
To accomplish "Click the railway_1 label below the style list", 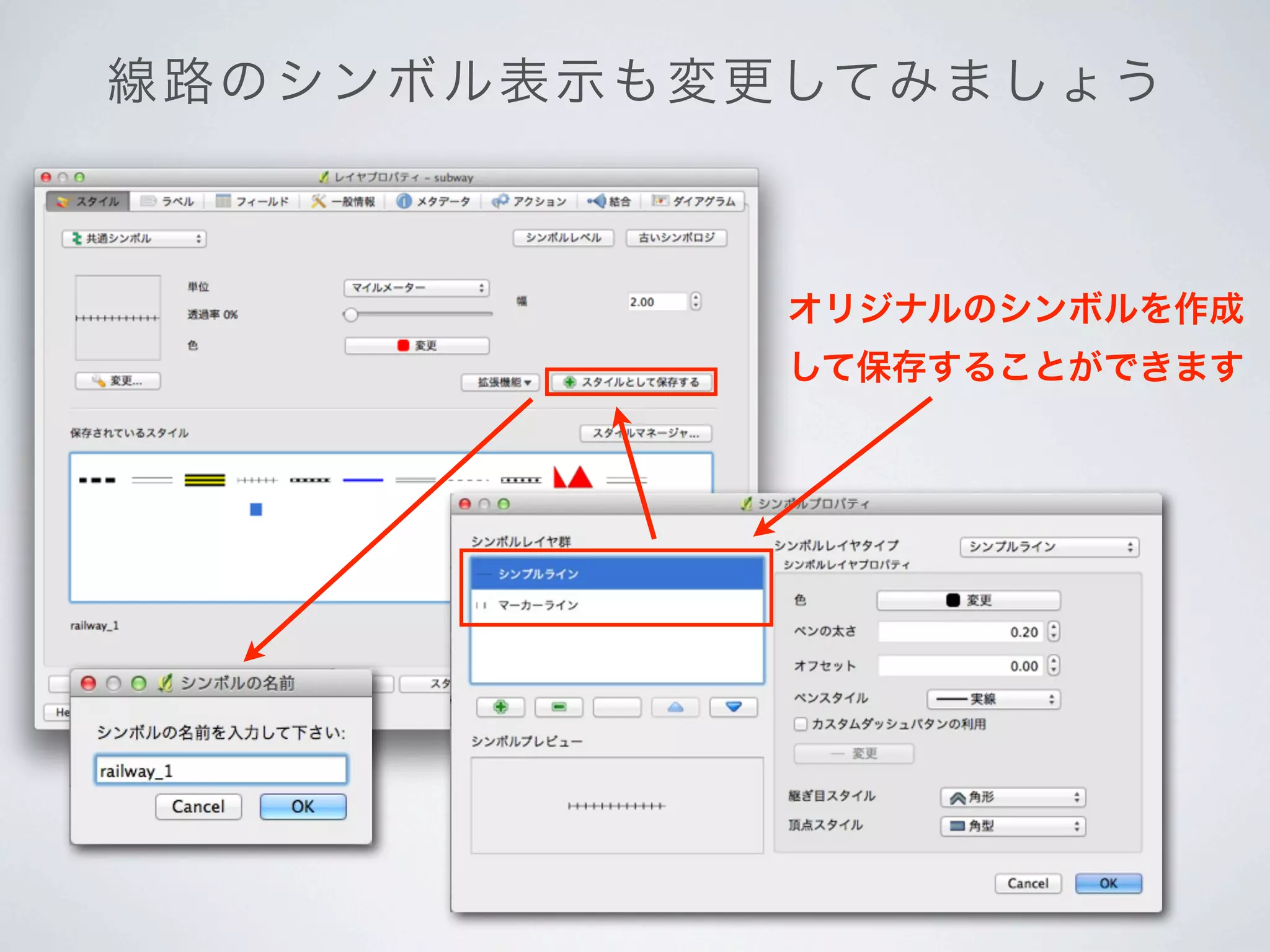I will [x=94, y=625].
